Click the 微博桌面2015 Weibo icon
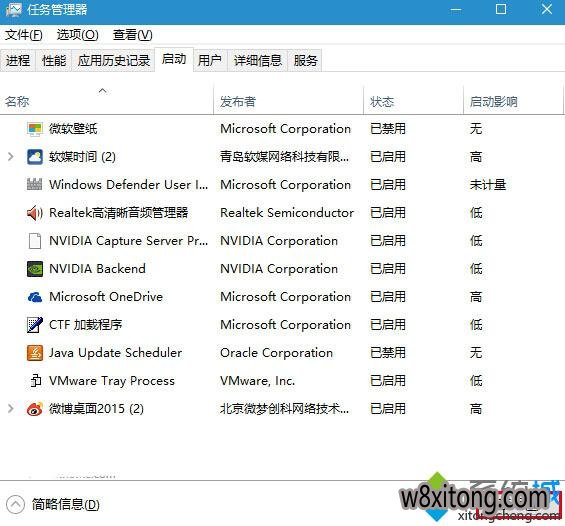Viewport: 565px width, 526px height. 35,409
